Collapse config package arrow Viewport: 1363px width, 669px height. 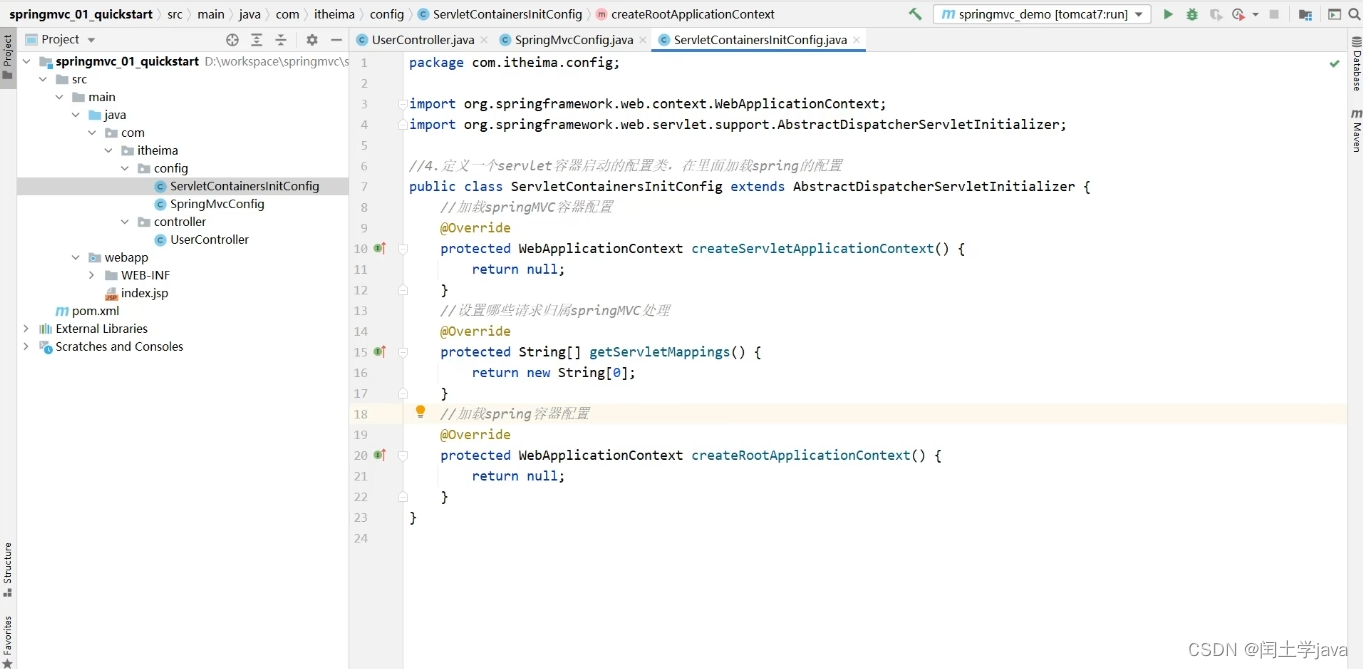pyautogui.click(x=125, y=168)
